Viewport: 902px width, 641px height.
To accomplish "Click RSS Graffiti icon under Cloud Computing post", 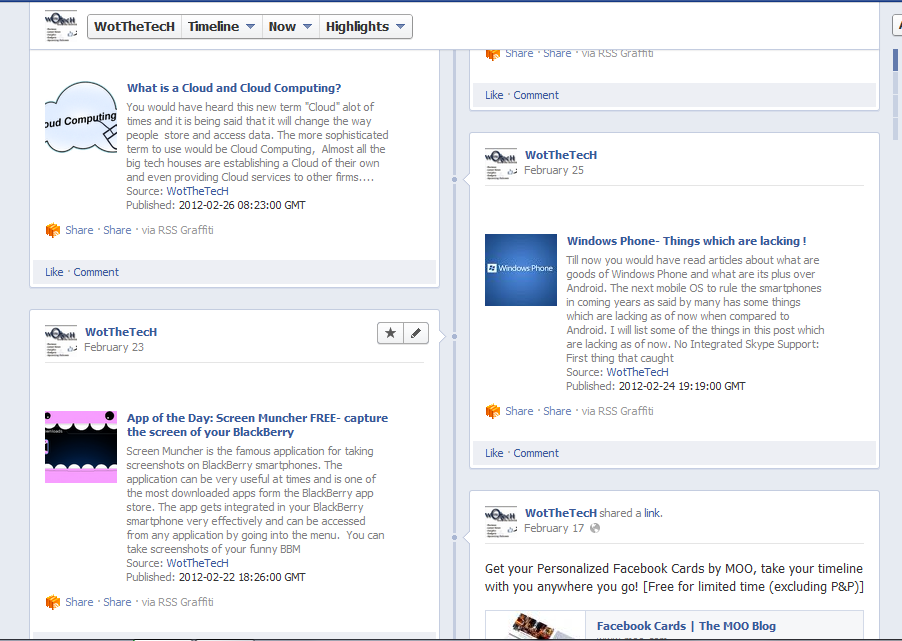I will tap(52, 230).
